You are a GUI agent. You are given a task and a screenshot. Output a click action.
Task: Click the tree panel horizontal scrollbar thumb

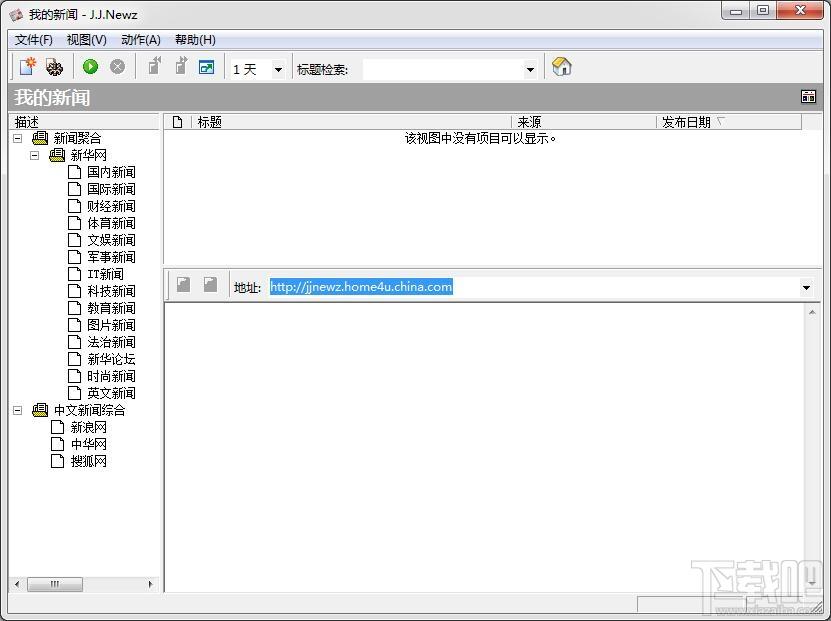55,584
